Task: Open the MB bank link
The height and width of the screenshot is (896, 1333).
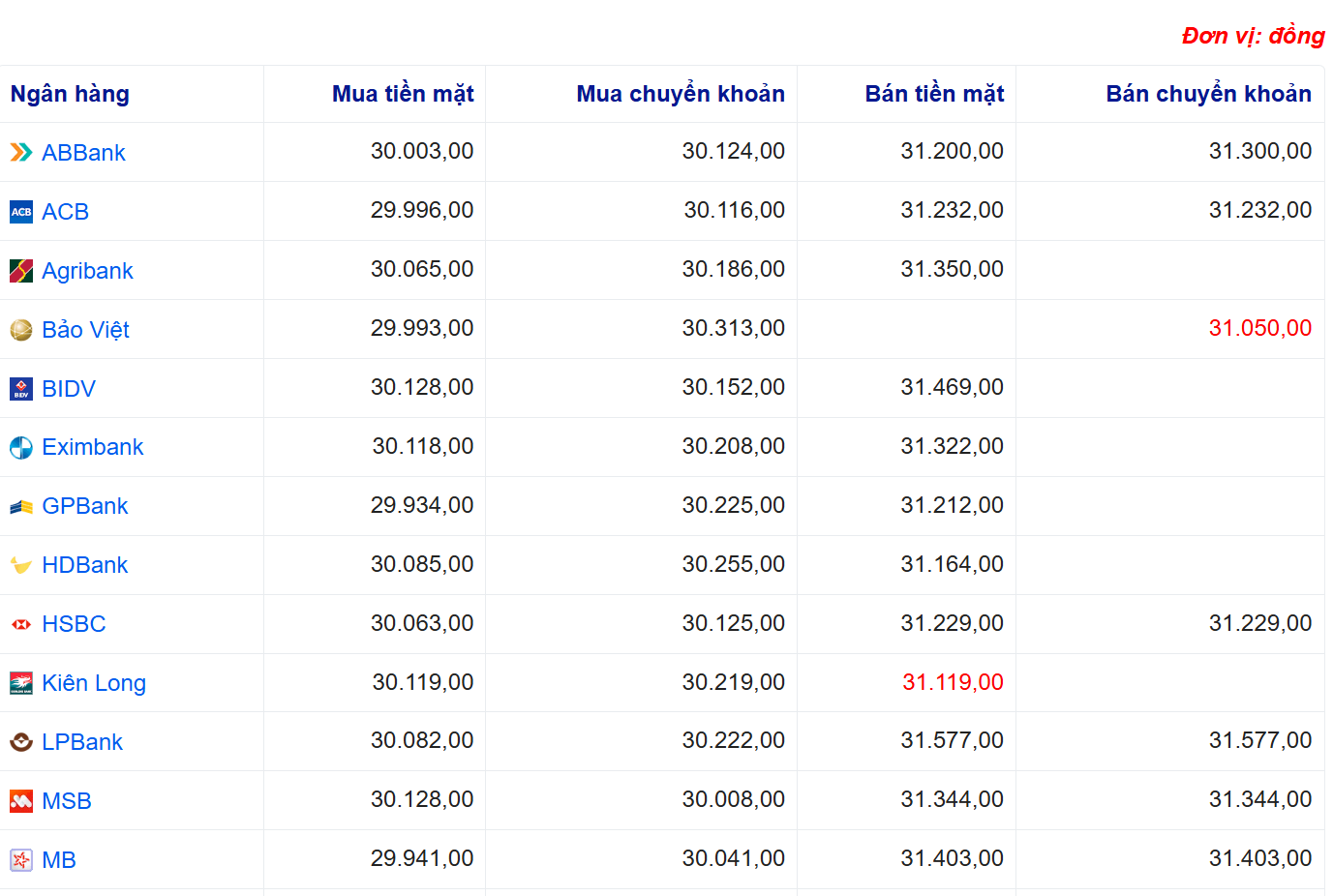Action: point(58,860)
